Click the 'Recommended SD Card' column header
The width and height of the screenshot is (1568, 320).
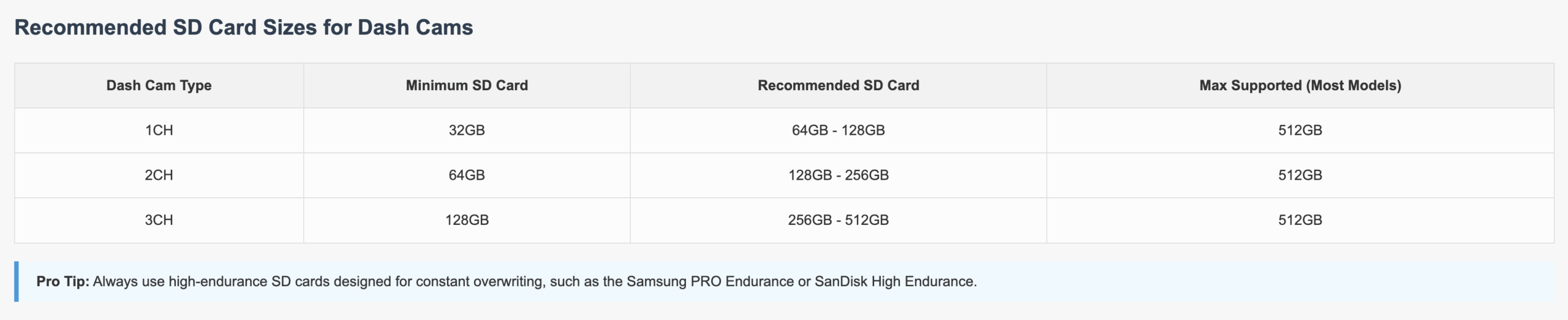pos(839,85)
